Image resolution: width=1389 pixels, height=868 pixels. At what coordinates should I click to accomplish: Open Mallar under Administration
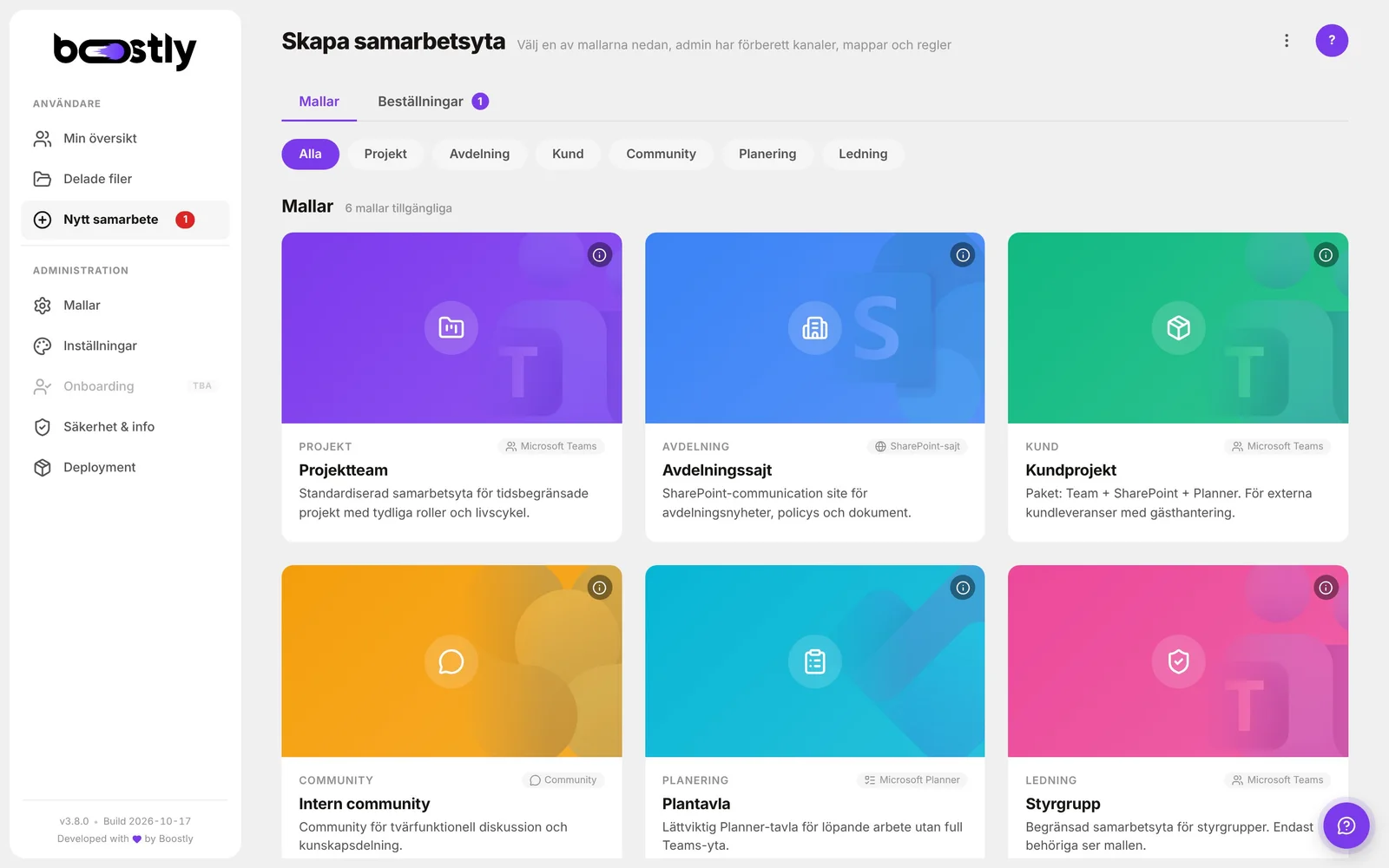point(125,306)
